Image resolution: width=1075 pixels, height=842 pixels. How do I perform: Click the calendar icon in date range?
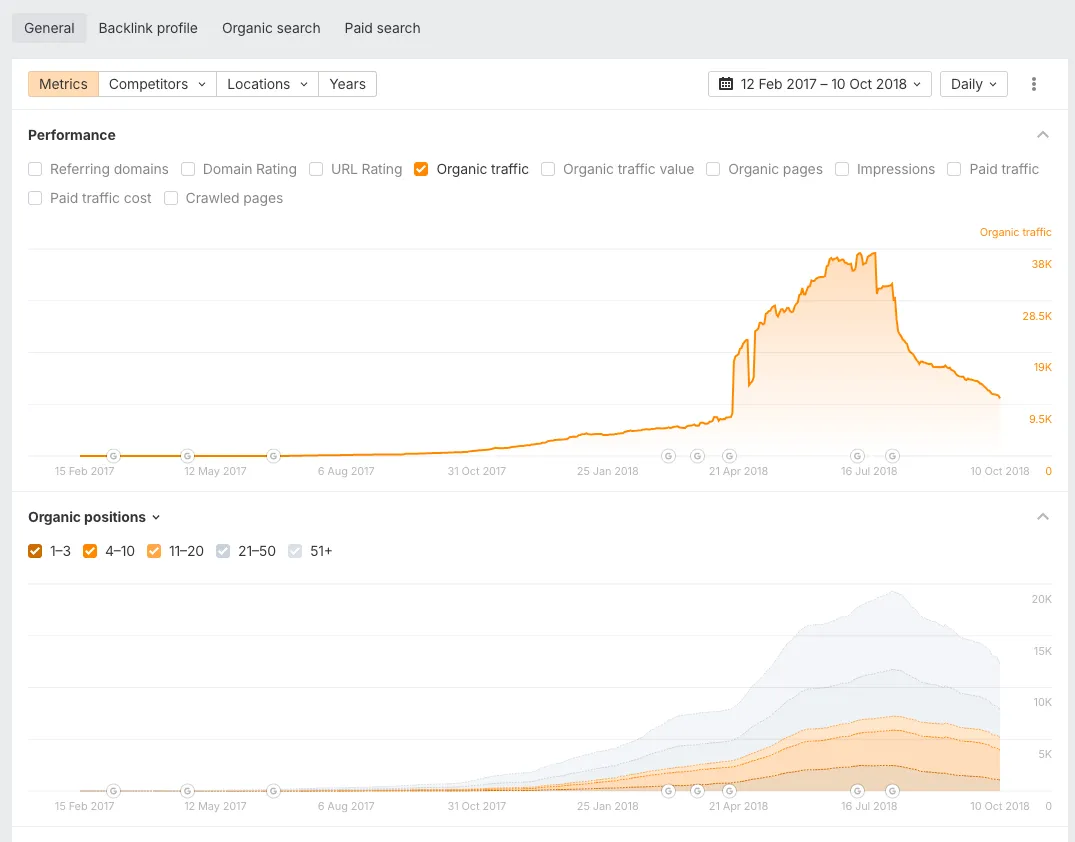coord(725,84)
